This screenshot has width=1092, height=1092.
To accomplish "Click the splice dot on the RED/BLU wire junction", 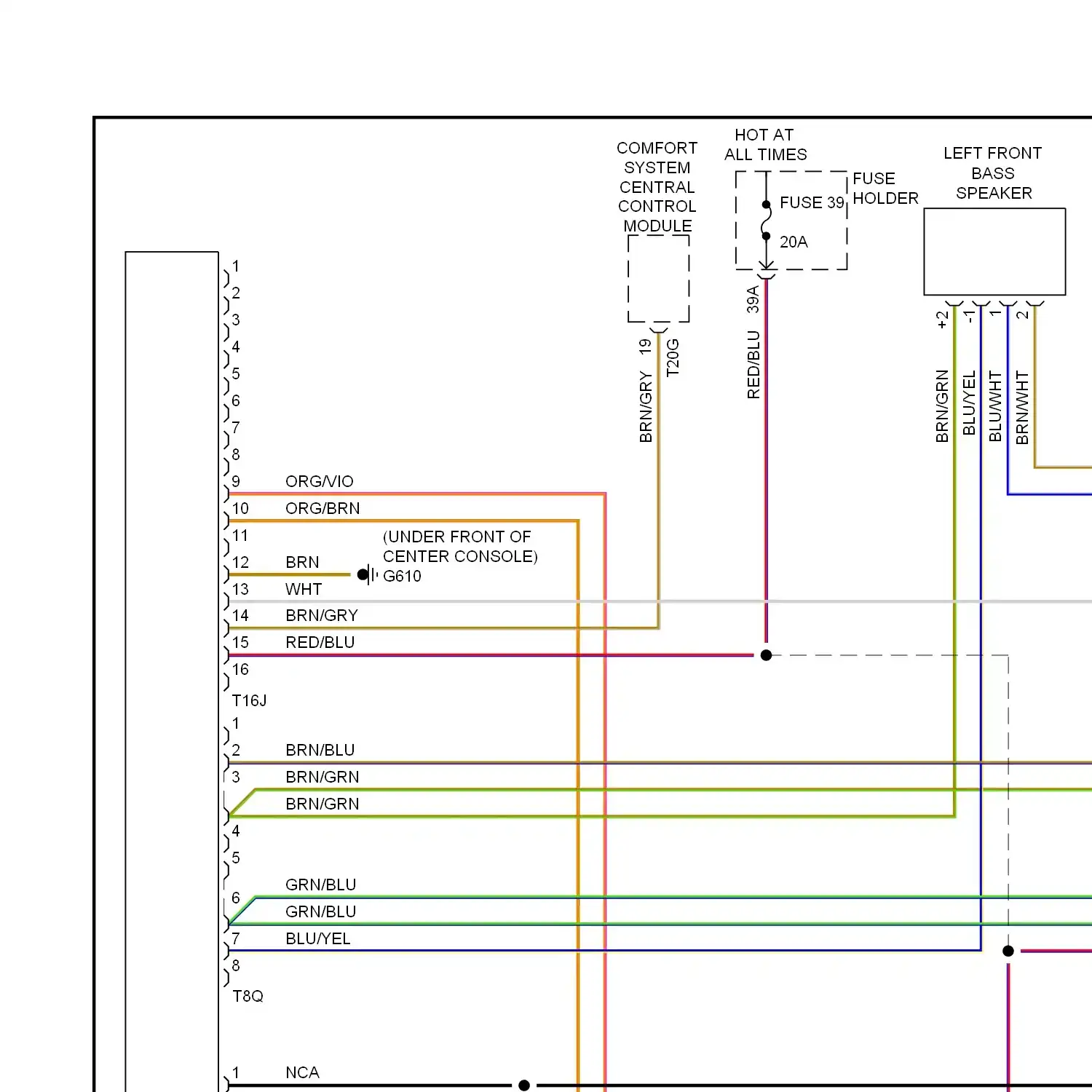I will click(x=766, y=655).
